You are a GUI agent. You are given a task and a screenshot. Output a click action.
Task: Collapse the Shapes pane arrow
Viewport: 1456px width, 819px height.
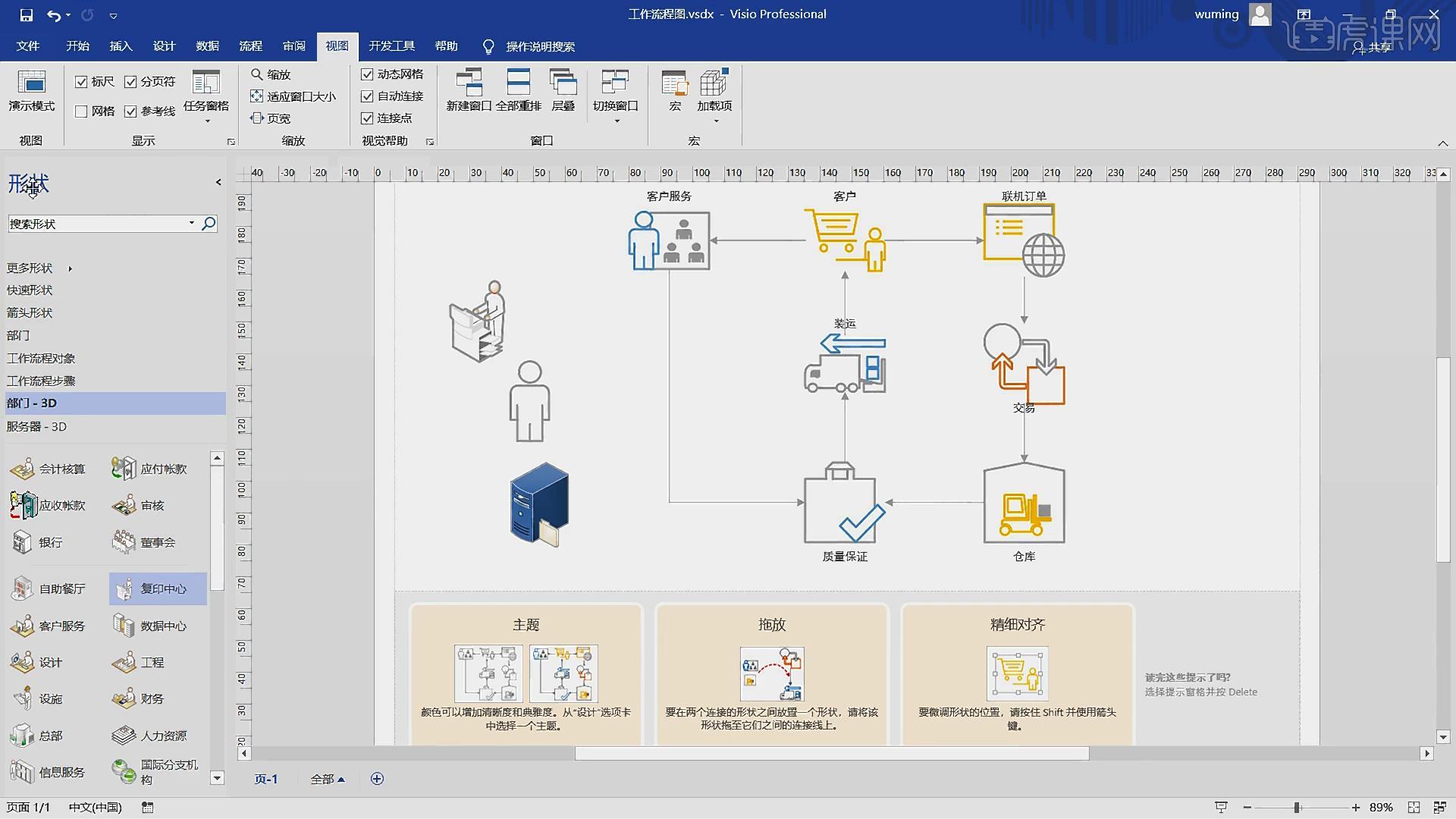tap(218, 182)
